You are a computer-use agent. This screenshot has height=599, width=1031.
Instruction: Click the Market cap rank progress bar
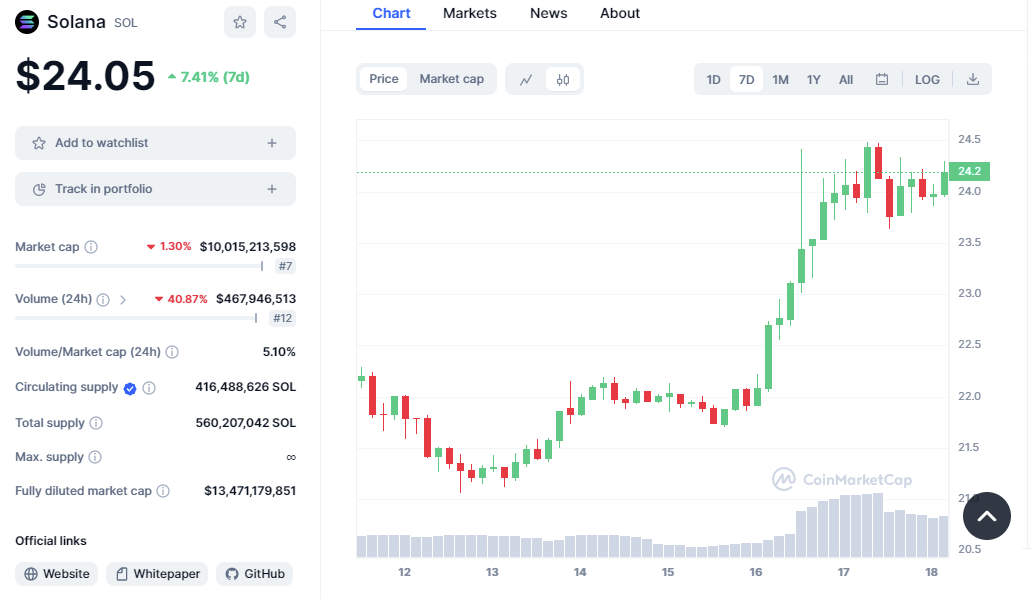pyautogui.click(x=139, y=266)
